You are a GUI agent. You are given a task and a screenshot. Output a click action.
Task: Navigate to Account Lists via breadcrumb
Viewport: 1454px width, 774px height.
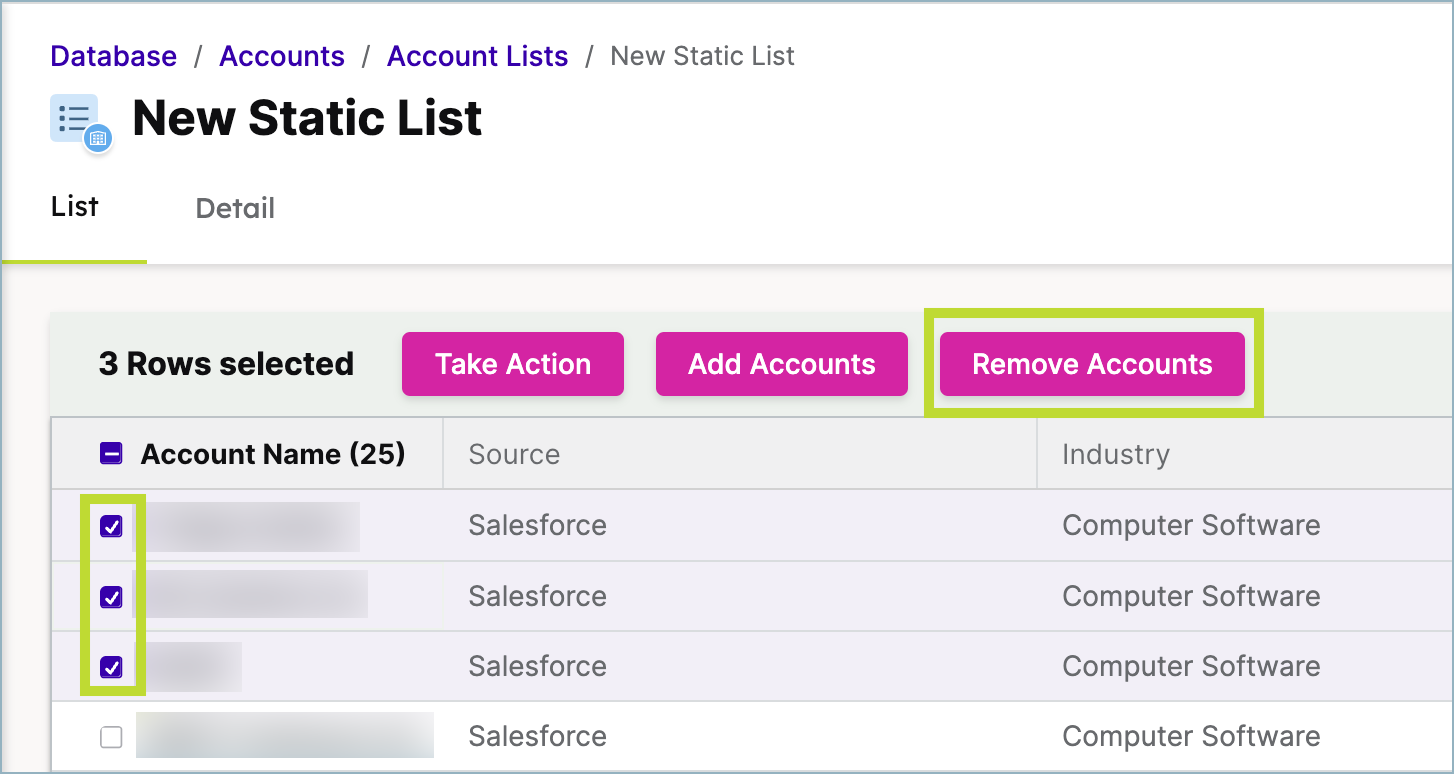(477, 56)
